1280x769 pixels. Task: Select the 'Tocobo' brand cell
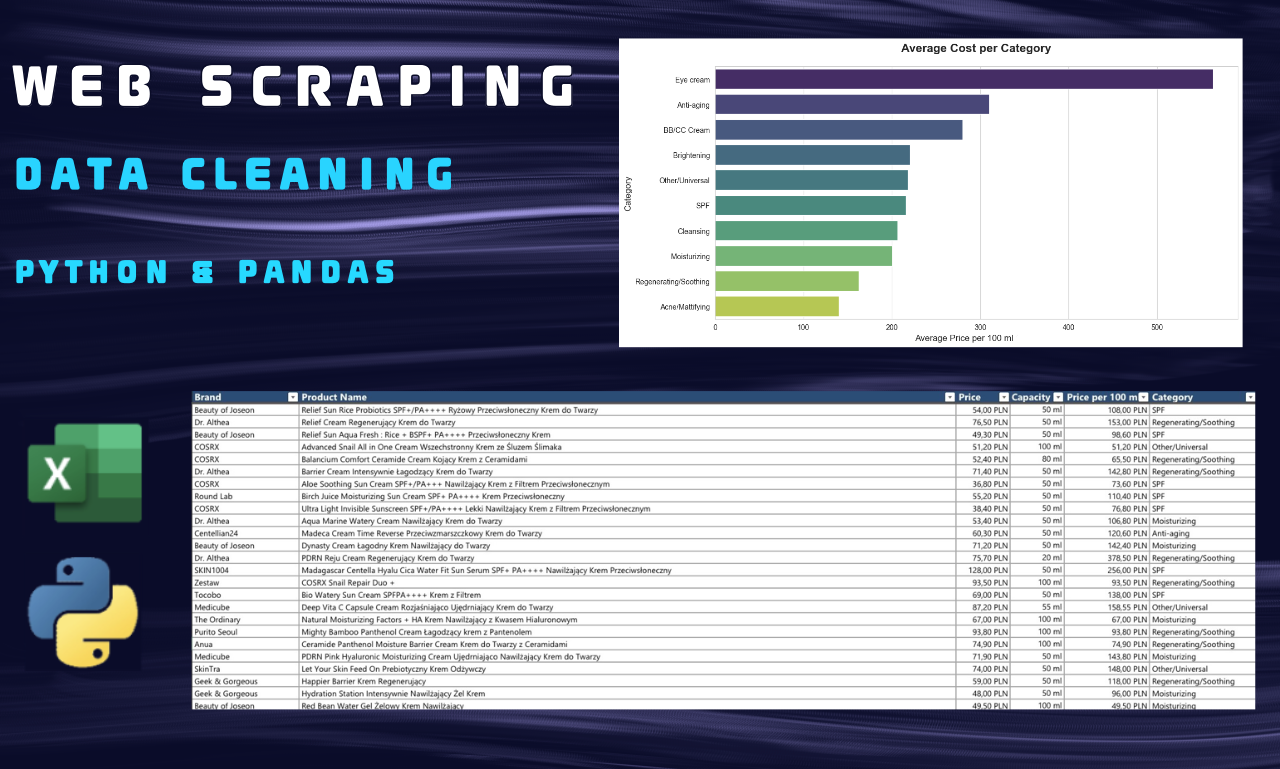pos(245,595)
